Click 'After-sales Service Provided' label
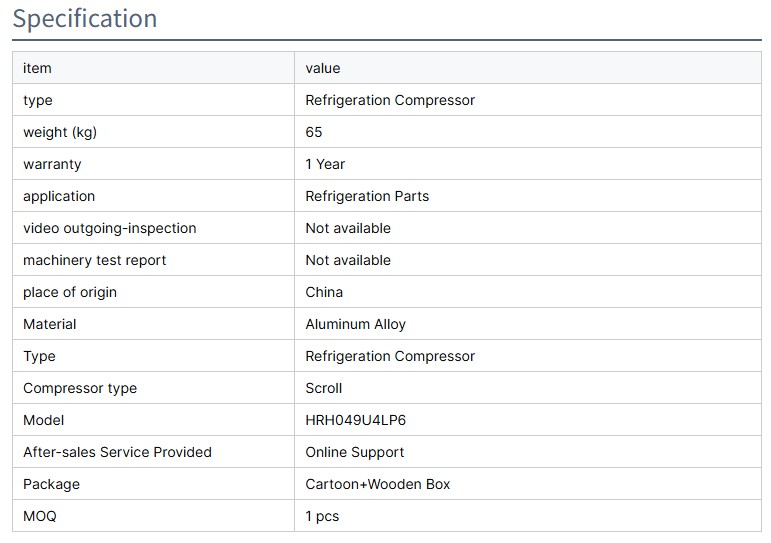The height and width of the screenshot is (543, 771). pyautogui.click(x=117, y=452)
